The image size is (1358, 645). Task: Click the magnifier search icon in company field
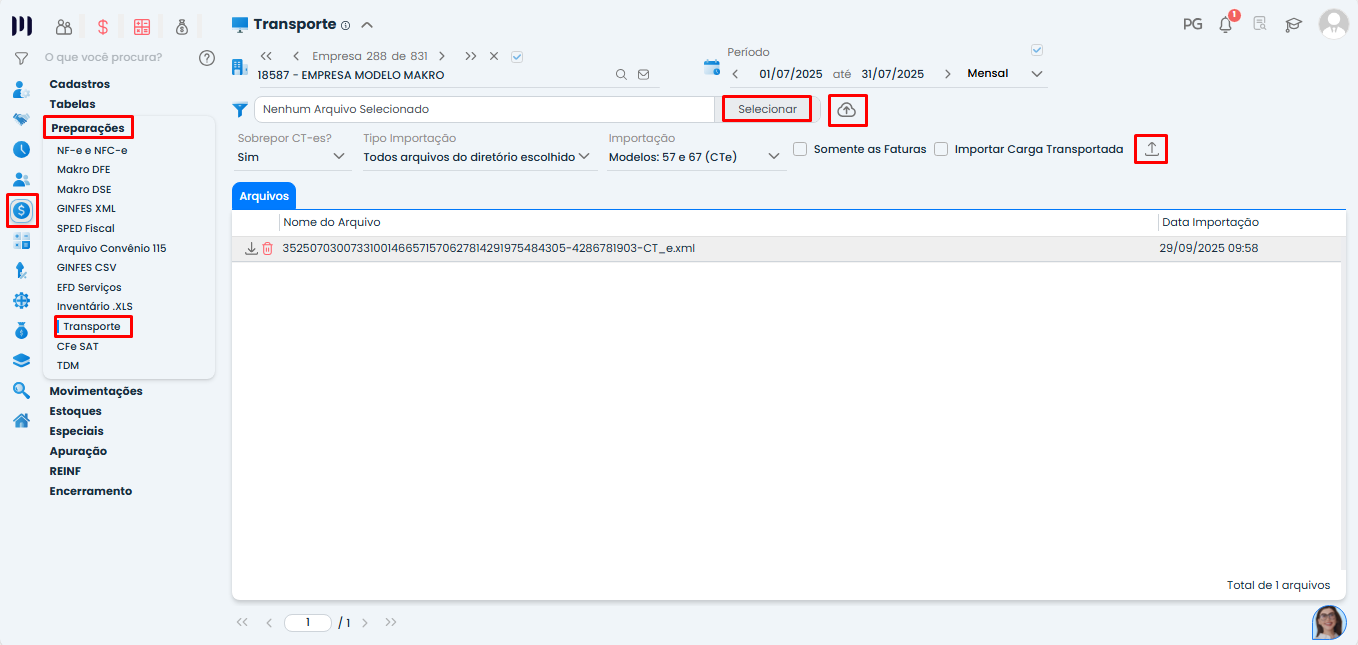621,75
